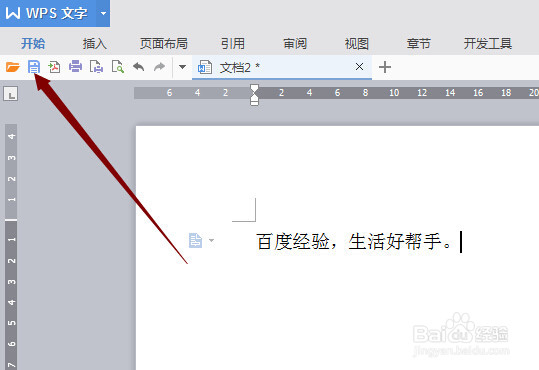The height and width of the screenshot is (370, 539).
Task: Place cursor in text 百度经验，生活好帮手。
Action: coord(354,241)
